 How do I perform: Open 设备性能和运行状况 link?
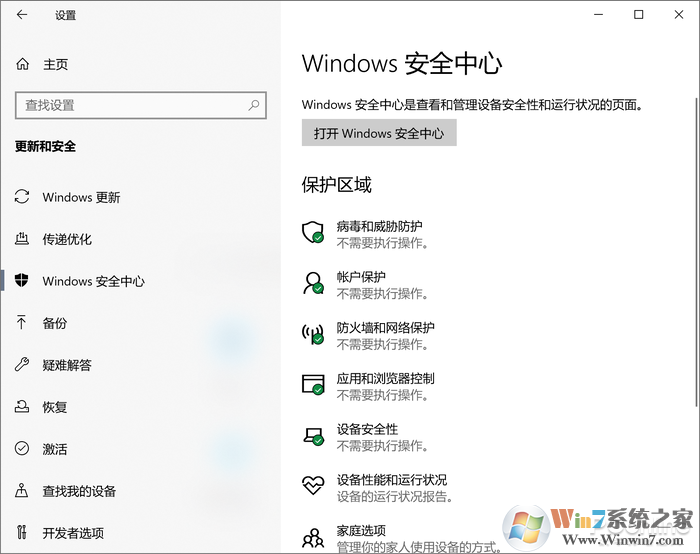[392, 480]
